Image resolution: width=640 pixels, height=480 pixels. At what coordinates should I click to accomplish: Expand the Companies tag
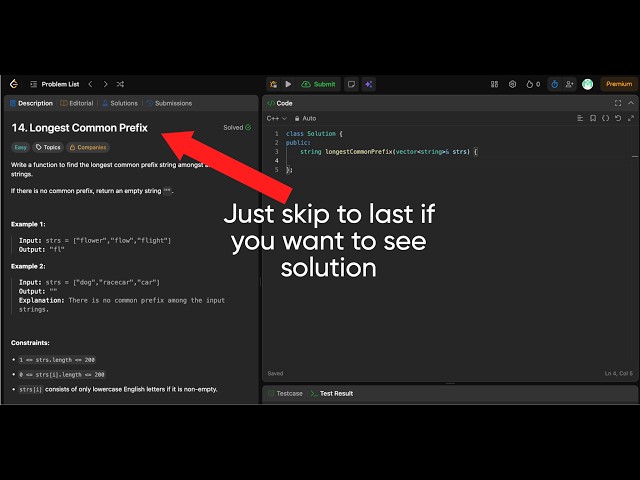tap(88, 147)
